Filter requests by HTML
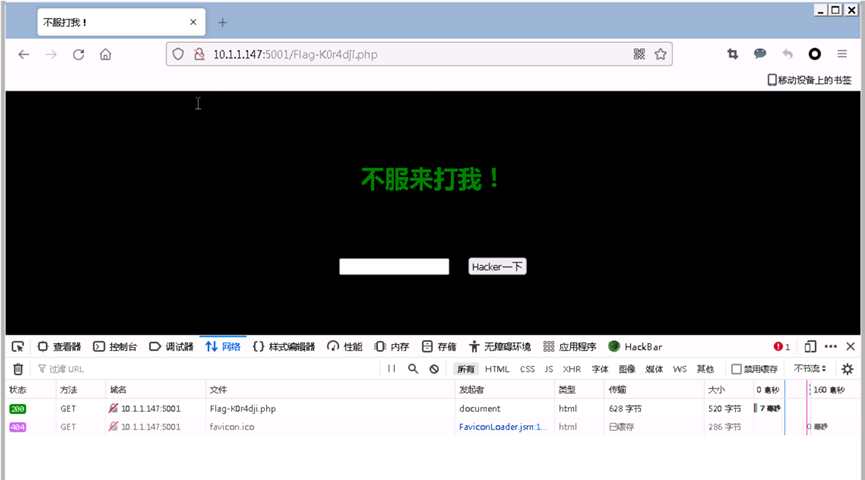Viewport: 865px width, 480px height. click(497, 369)
